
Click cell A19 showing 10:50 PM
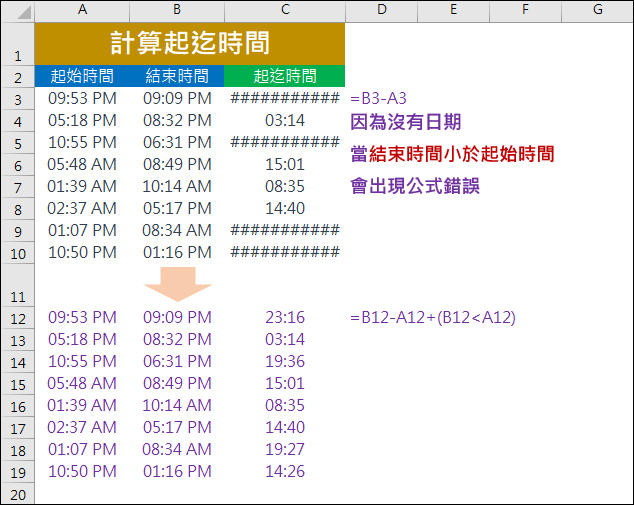[82, 471]
